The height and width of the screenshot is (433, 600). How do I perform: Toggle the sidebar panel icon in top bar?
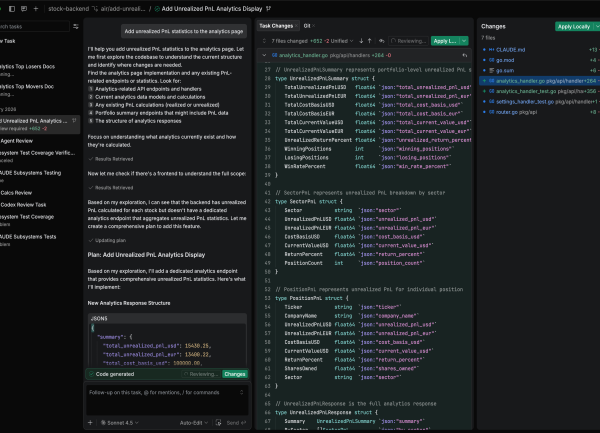(x=12, y=8)
